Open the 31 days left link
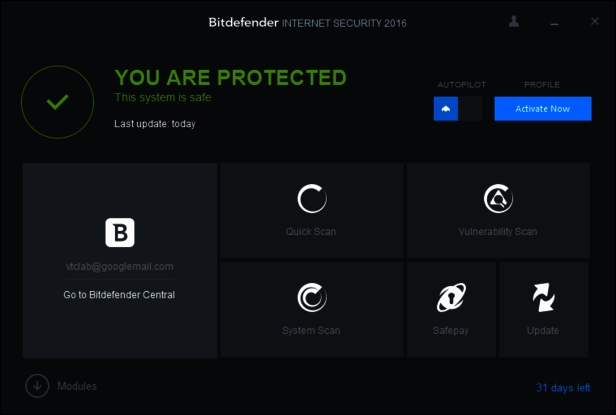 coord(564,387)
